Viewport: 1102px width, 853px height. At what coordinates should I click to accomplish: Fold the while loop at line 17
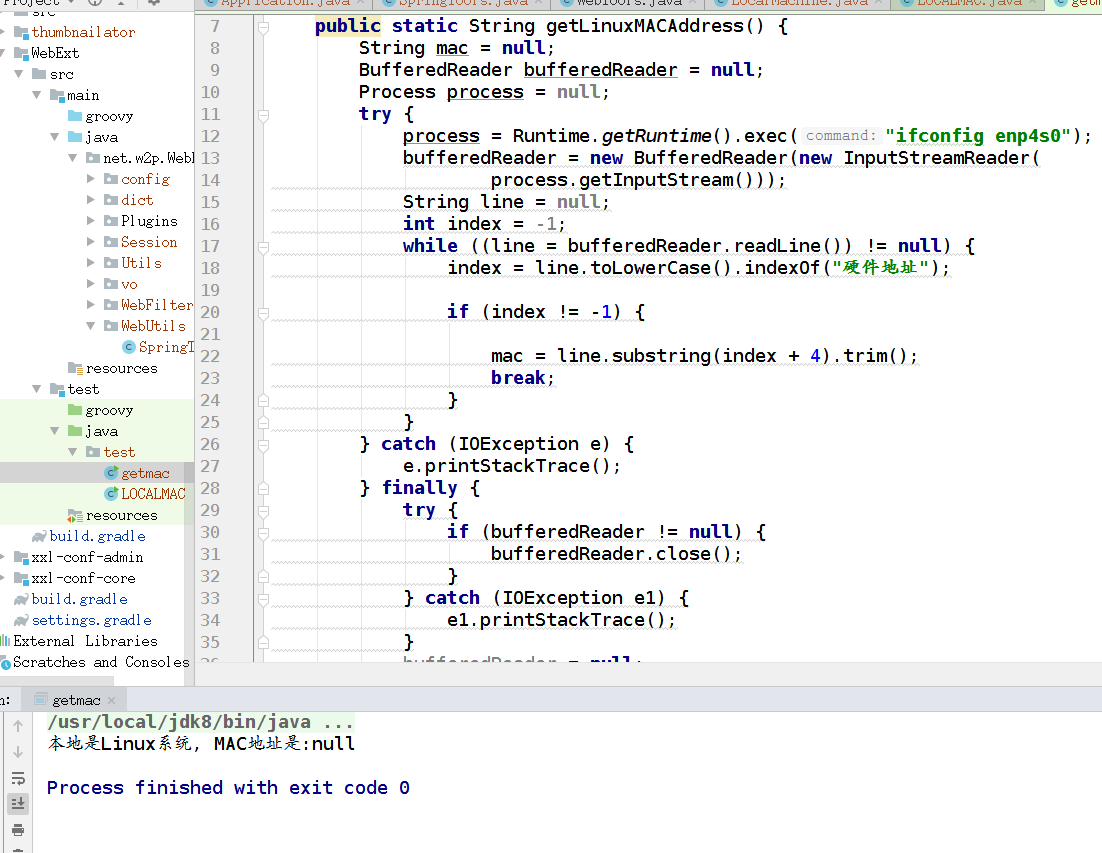[x=264, y=247]
